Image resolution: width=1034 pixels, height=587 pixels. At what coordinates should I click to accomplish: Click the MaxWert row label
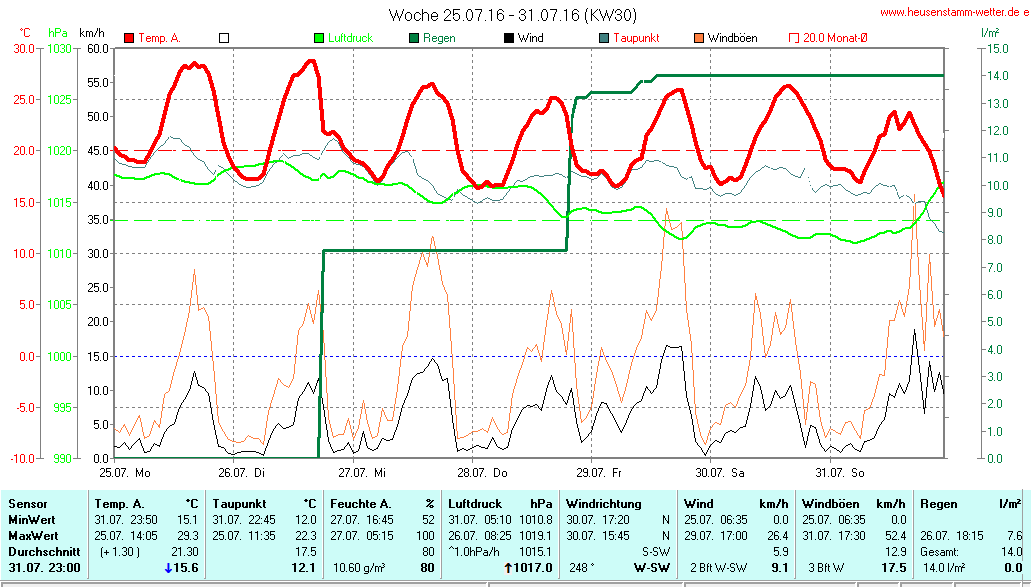point(35,535)
